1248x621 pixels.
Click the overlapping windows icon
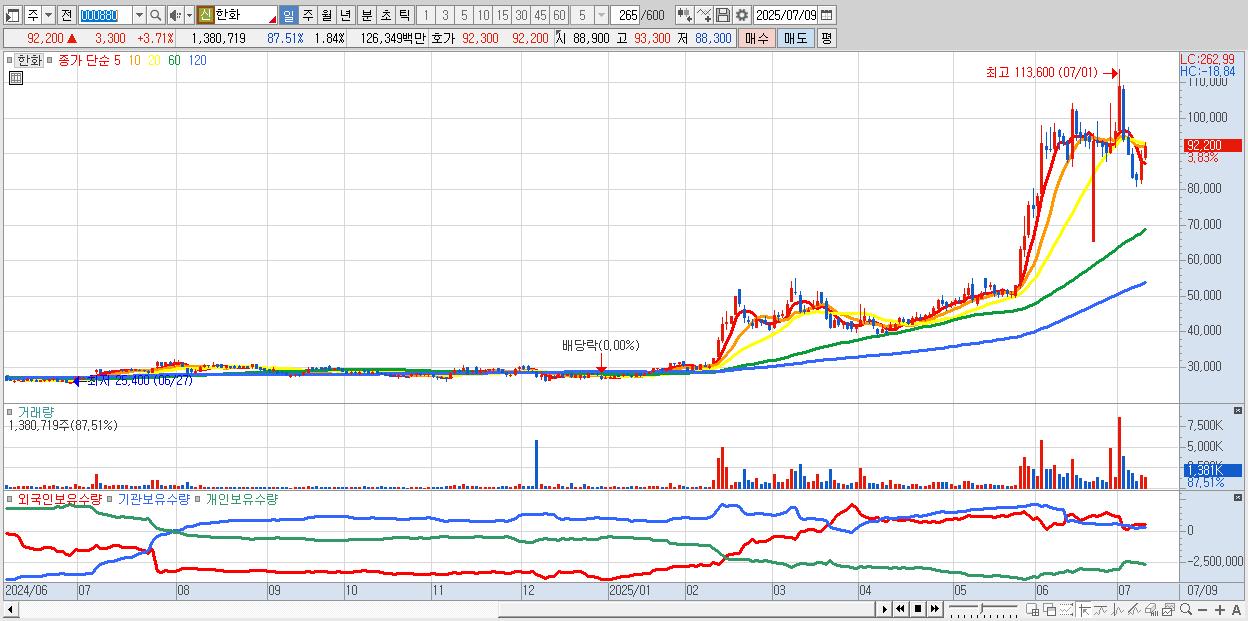pos(1050,610)
